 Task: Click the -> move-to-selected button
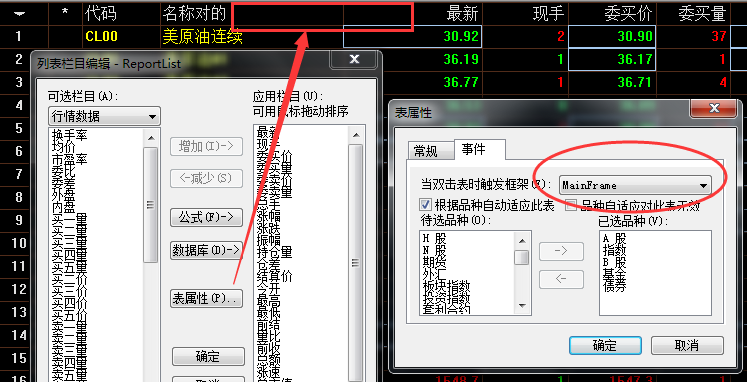[561, 251]
